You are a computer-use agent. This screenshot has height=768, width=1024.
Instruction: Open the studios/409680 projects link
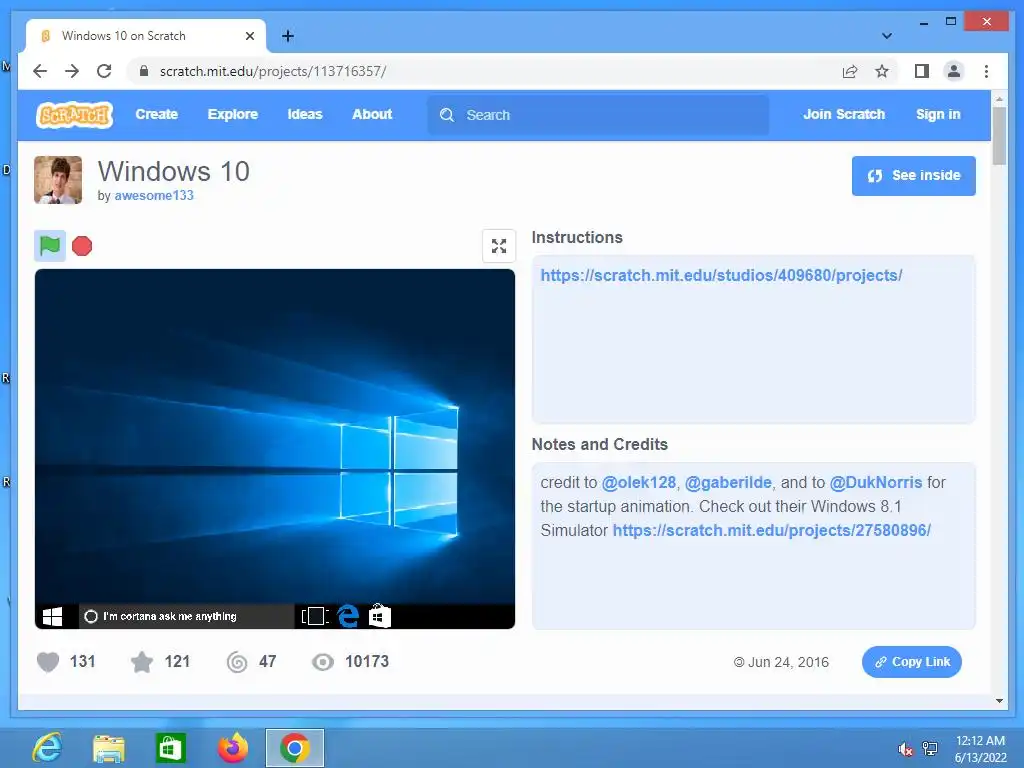click(x=721, y=276)
